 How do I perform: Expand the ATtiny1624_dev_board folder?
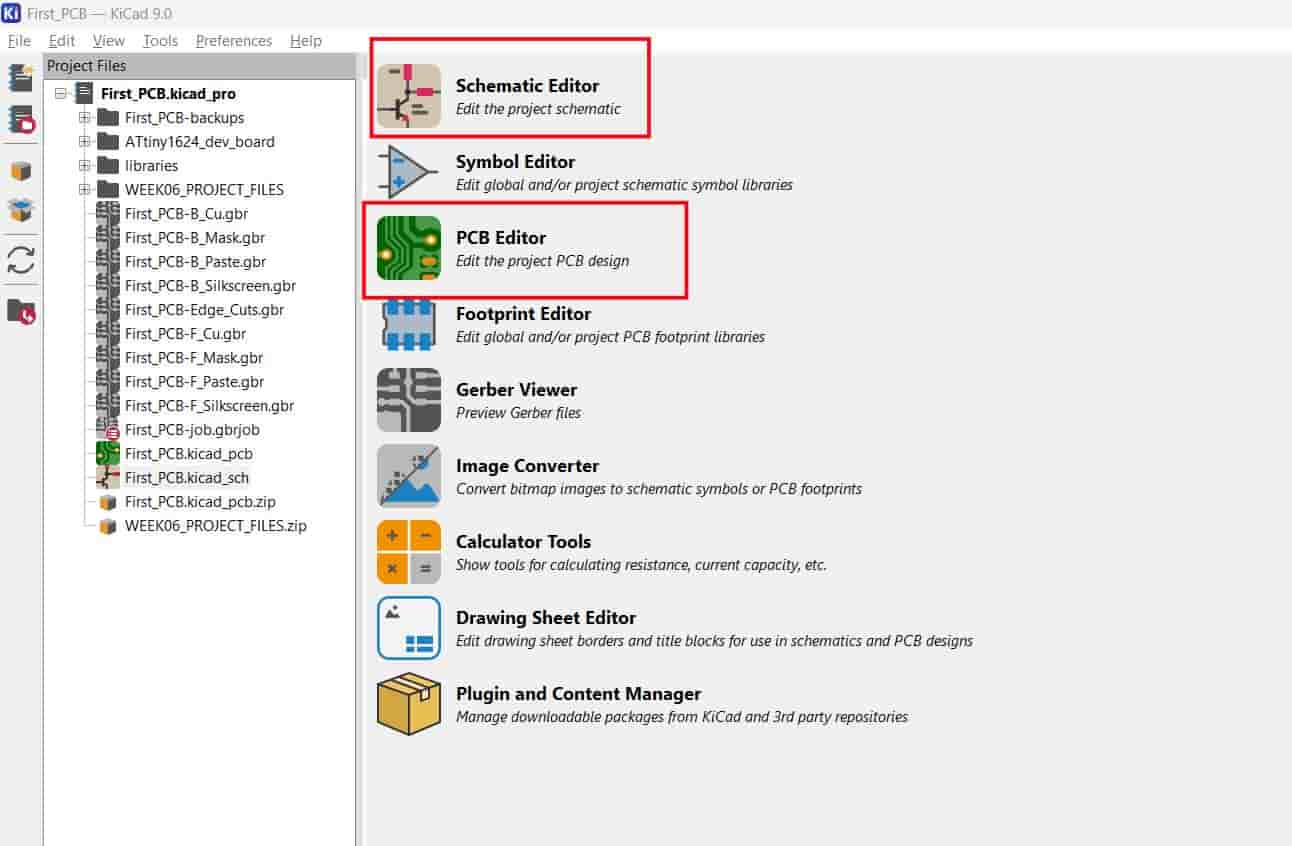pos(84,142)
